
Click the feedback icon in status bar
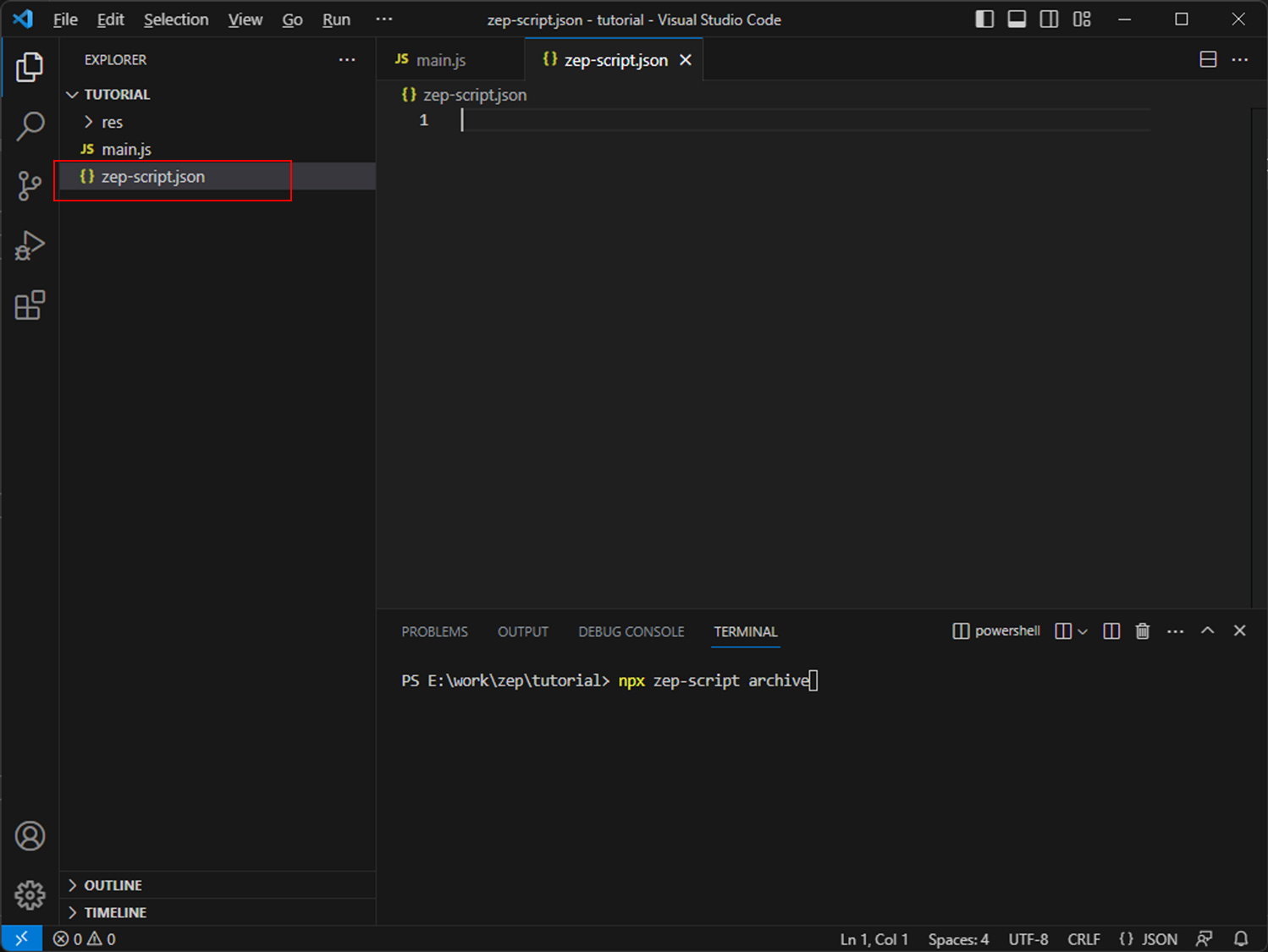[1205, 939]
